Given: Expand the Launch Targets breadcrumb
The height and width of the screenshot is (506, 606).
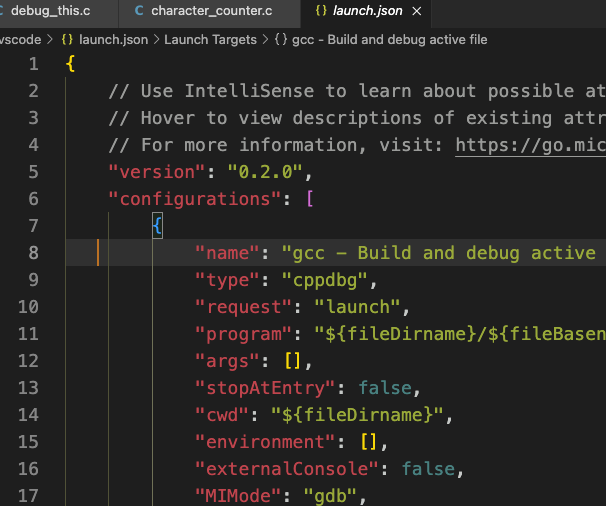Looking at the screenshot, I should pyautogui.click(x=210, y=39).
